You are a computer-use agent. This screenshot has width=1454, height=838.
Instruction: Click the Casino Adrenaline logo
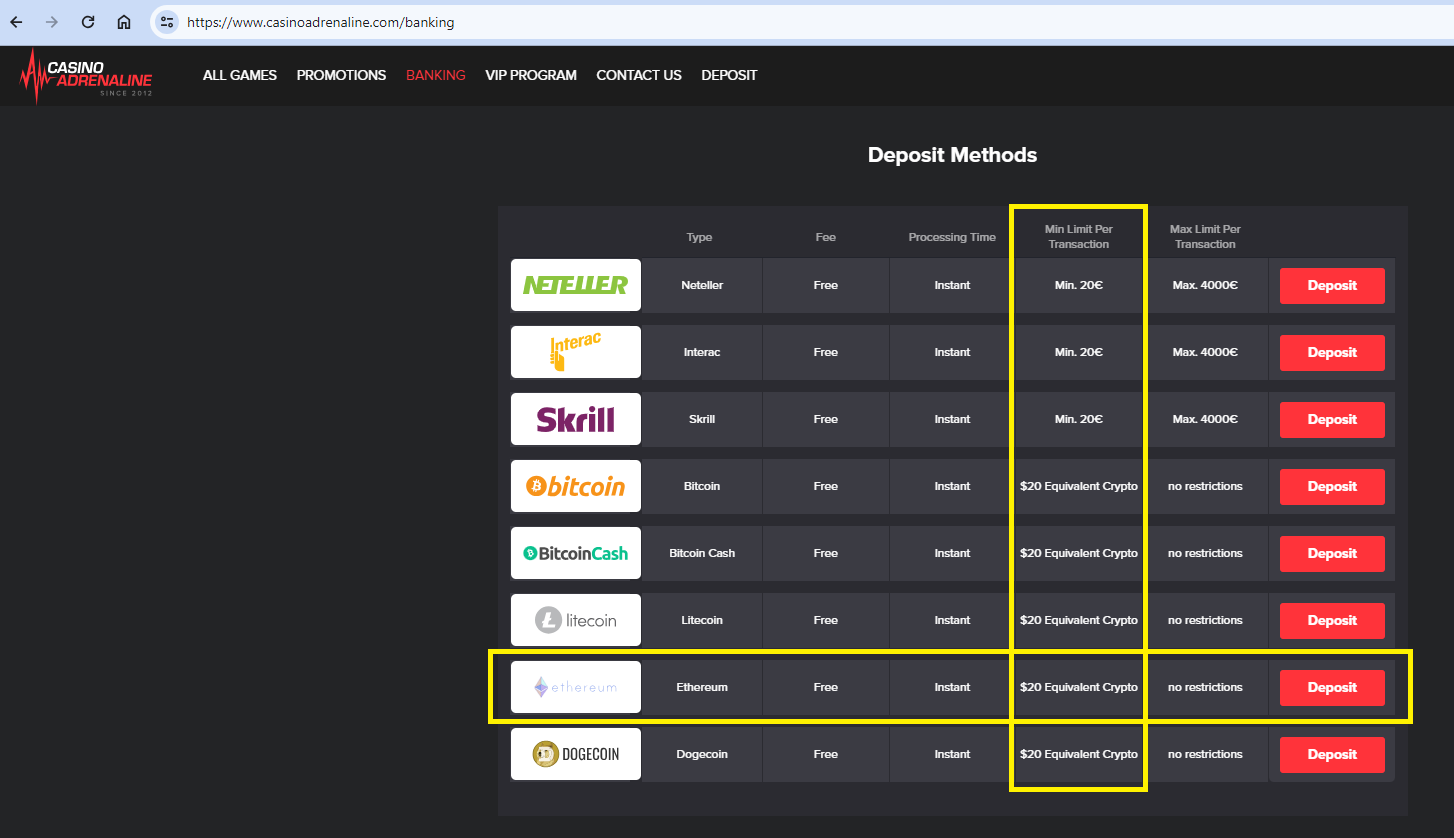click(86, 76)
